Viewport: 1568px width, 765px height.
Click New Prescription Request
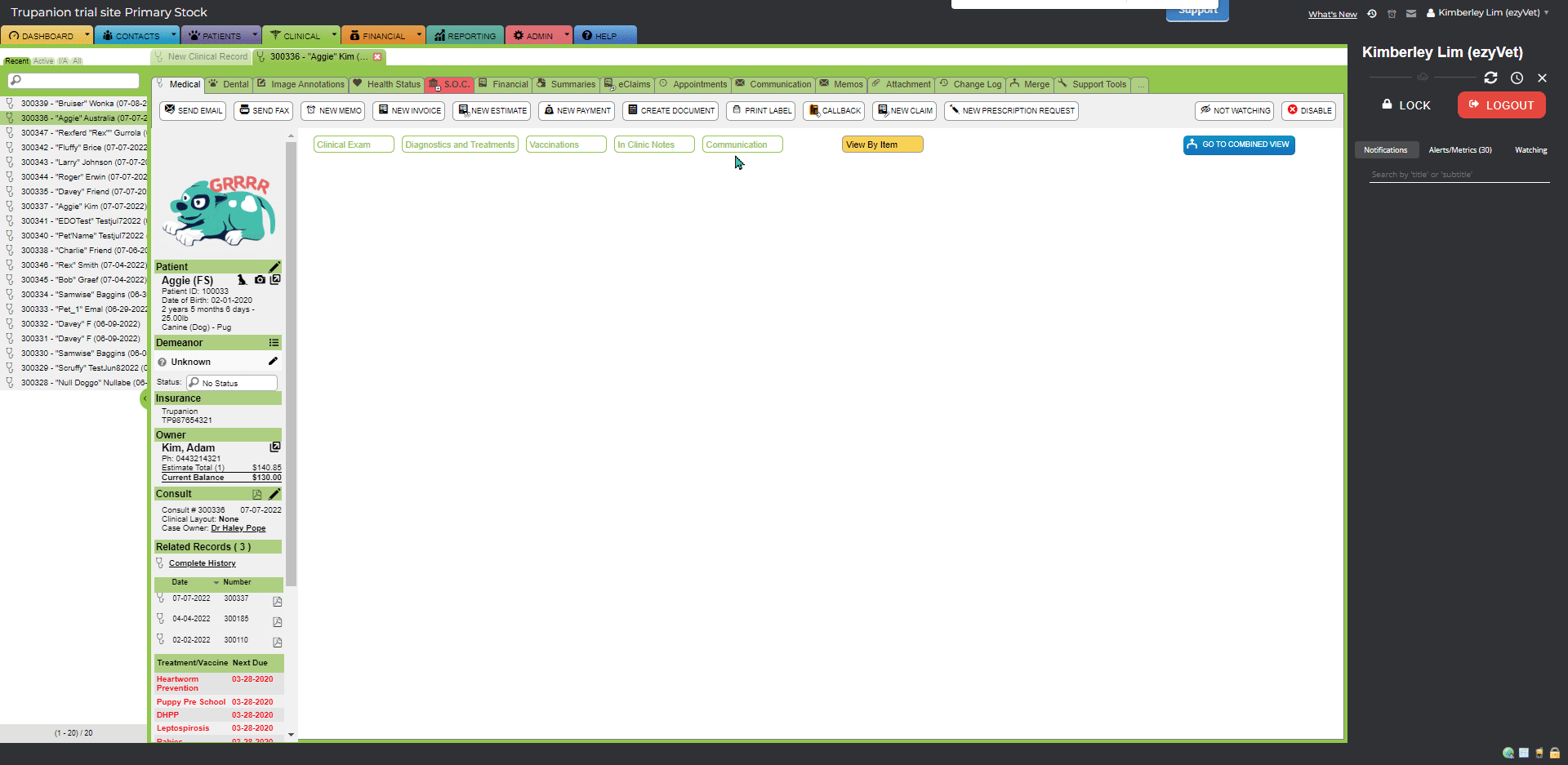(1011, 110)
